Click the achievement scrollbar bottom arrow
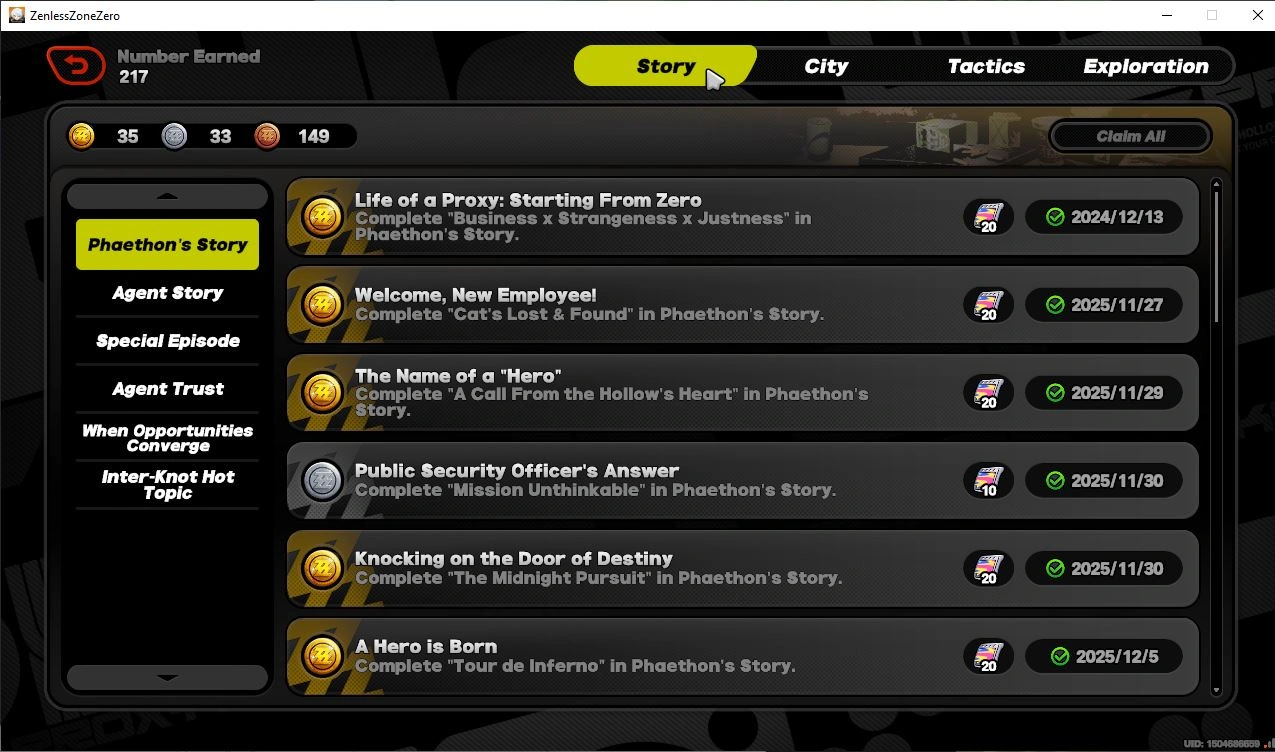 pyautogui.click(x=1216, y=689)
